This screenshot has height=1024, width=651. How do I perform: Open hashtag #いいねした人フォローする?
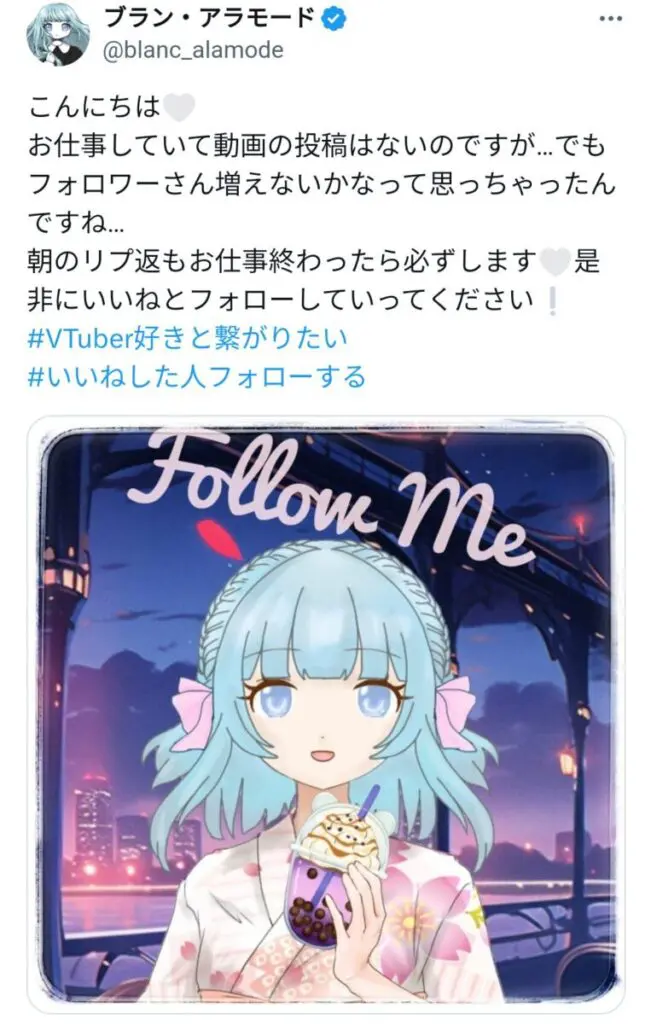197,377
